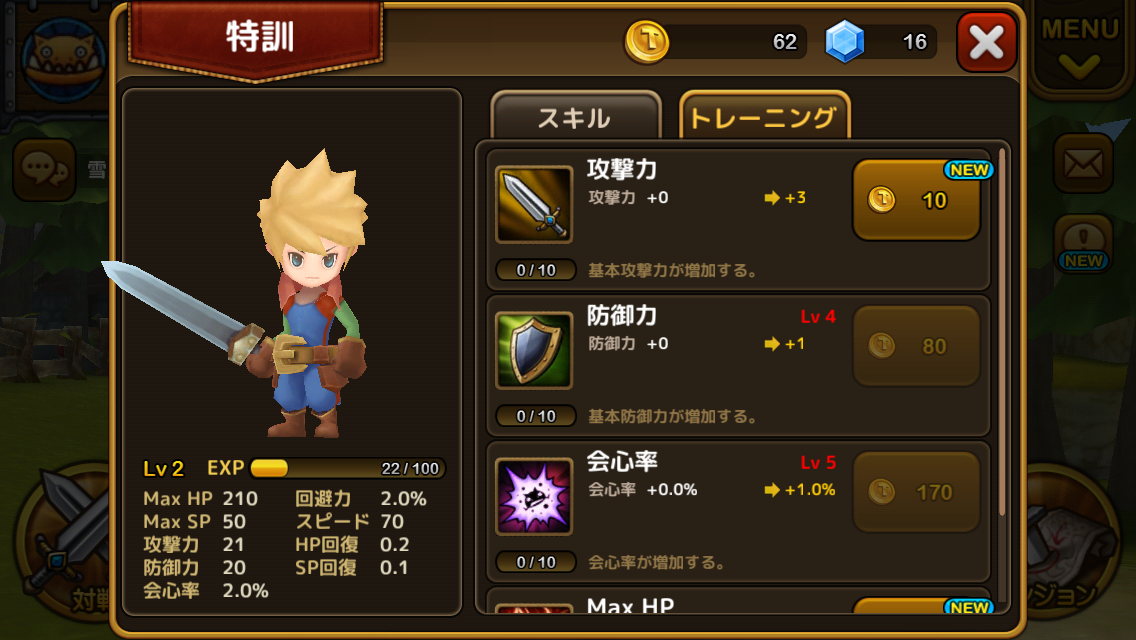The width and height of the screenshot is (1136, 640).
Task: Click the EXP progress bar
Action: [x=347, y=468]
